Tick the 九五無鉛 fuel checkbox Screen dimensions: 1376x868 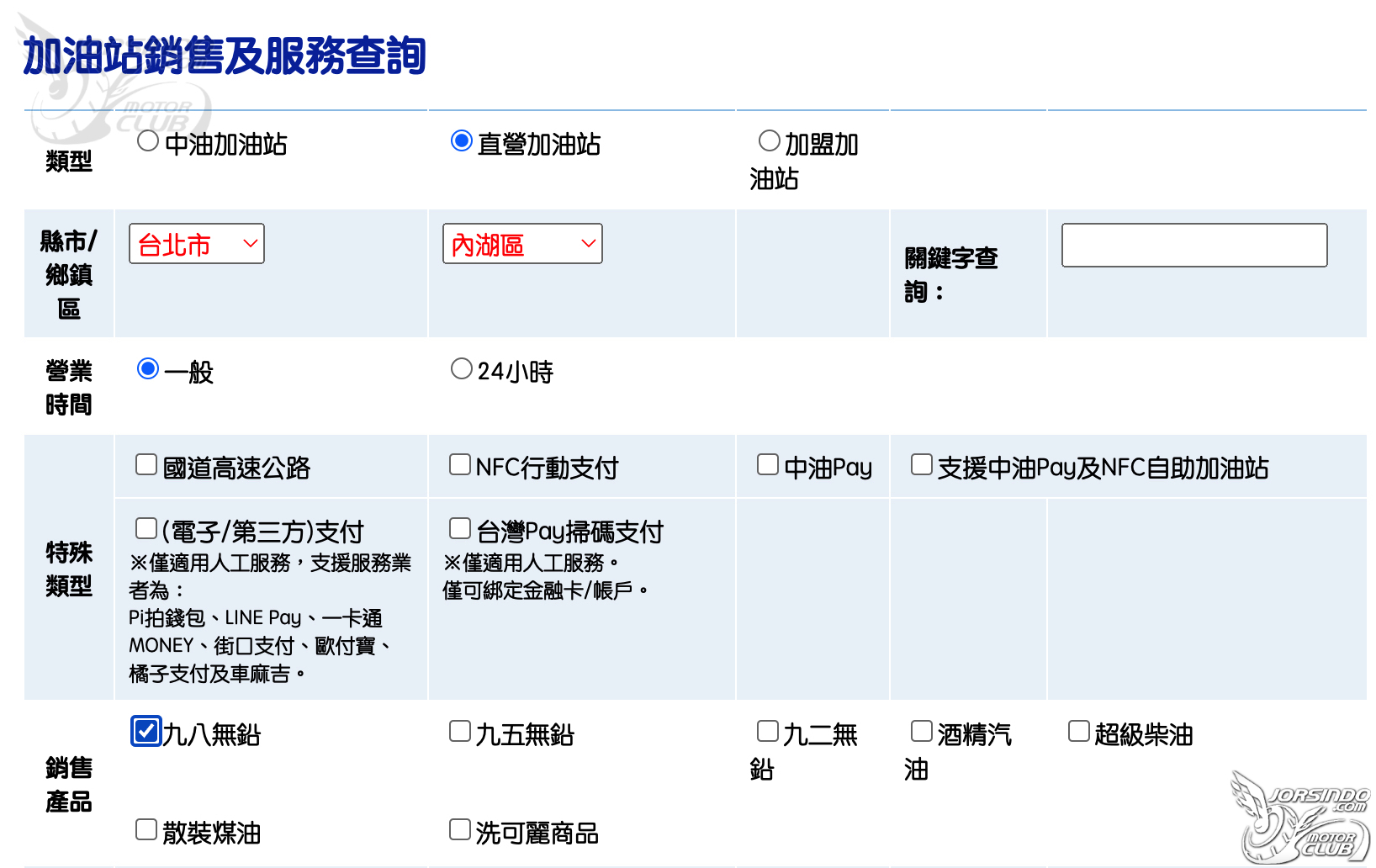460,731
